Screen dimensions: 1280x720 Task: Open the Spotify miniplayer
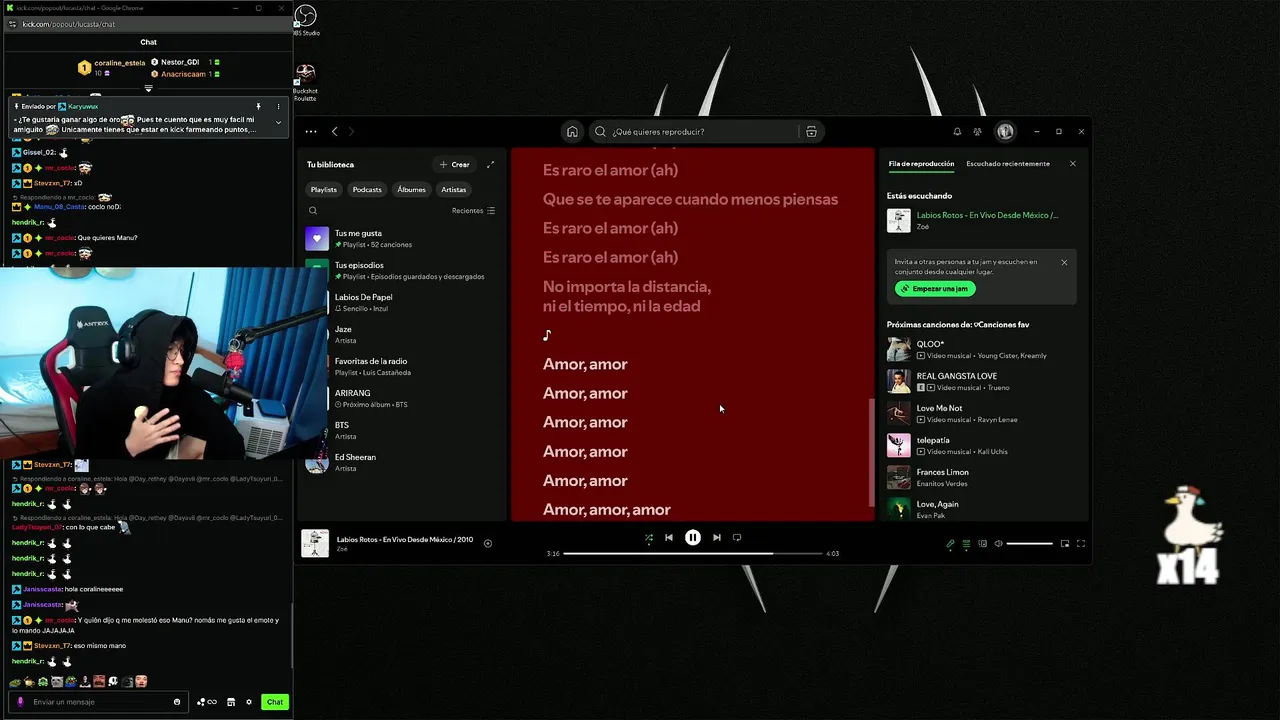click(1065, 544)
